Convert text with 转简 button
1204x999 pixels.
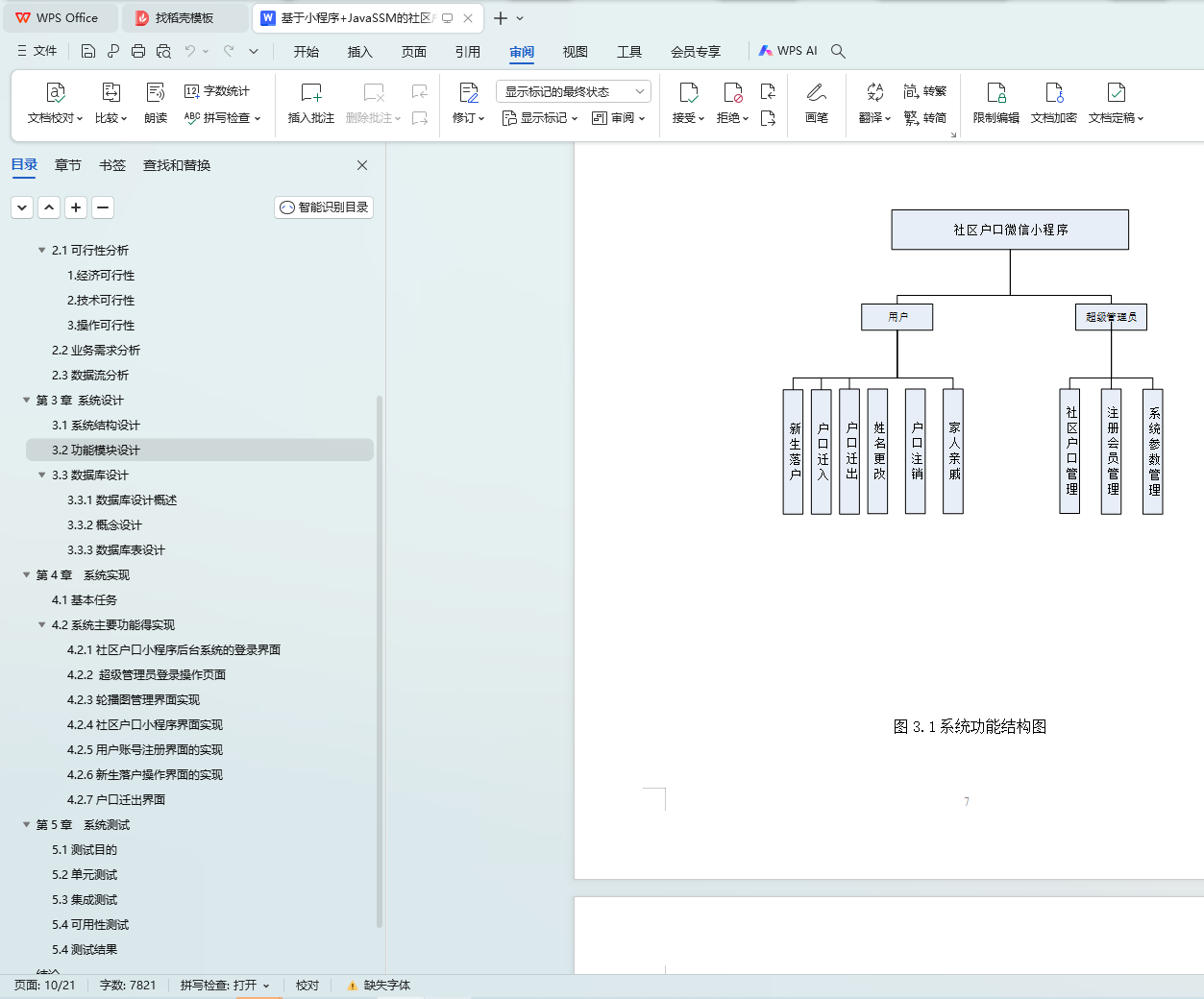coord(925,118)
